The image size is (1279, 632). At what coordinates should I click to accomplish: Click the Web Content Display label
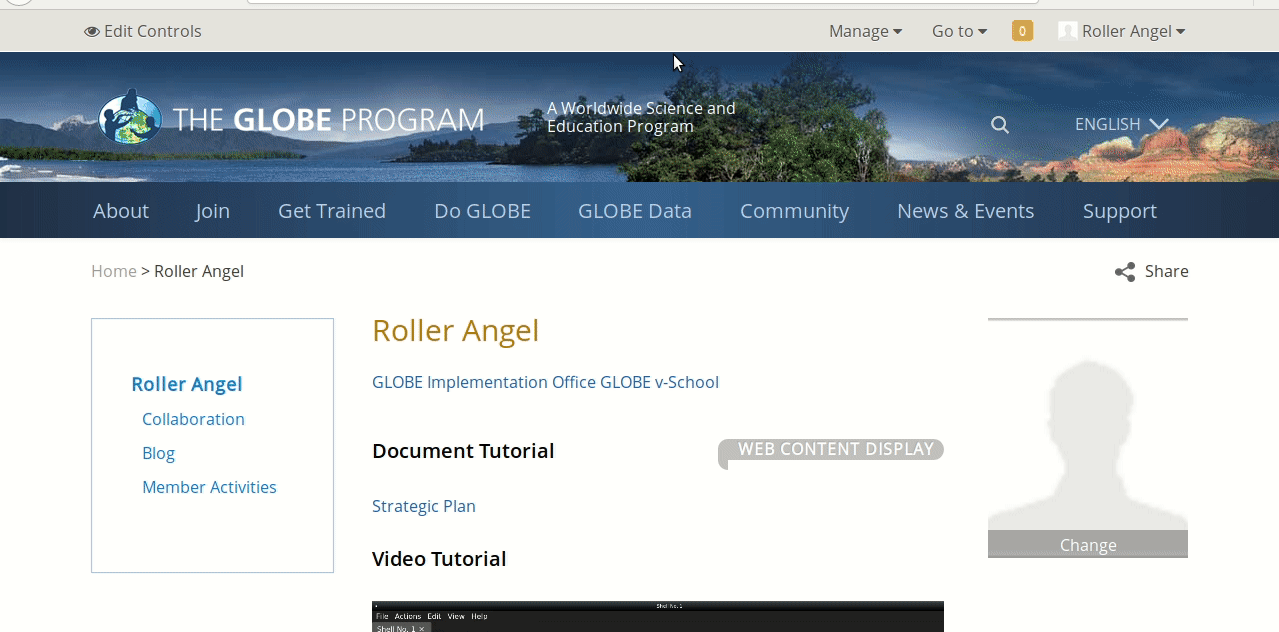point(831,450)
